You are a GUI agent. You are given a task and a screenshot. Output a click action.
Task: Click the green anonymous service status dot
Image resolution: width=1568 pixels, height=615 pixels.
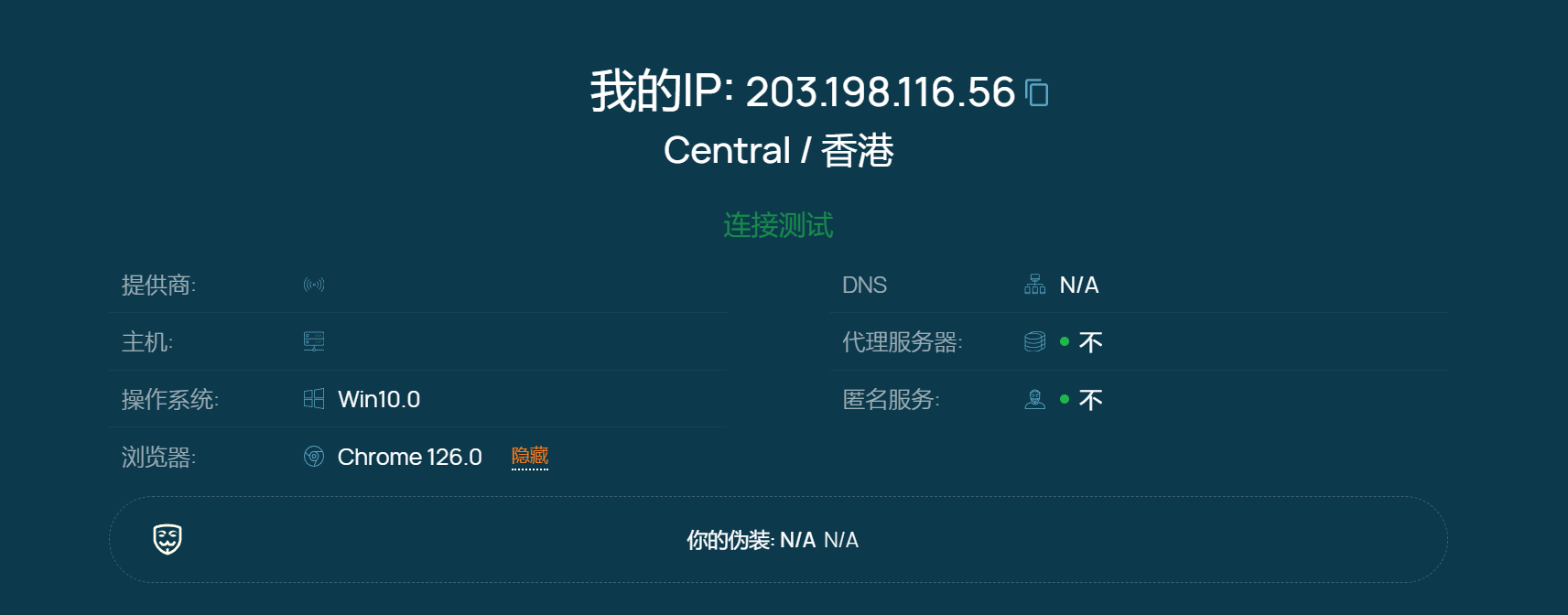click(1065, 399)
